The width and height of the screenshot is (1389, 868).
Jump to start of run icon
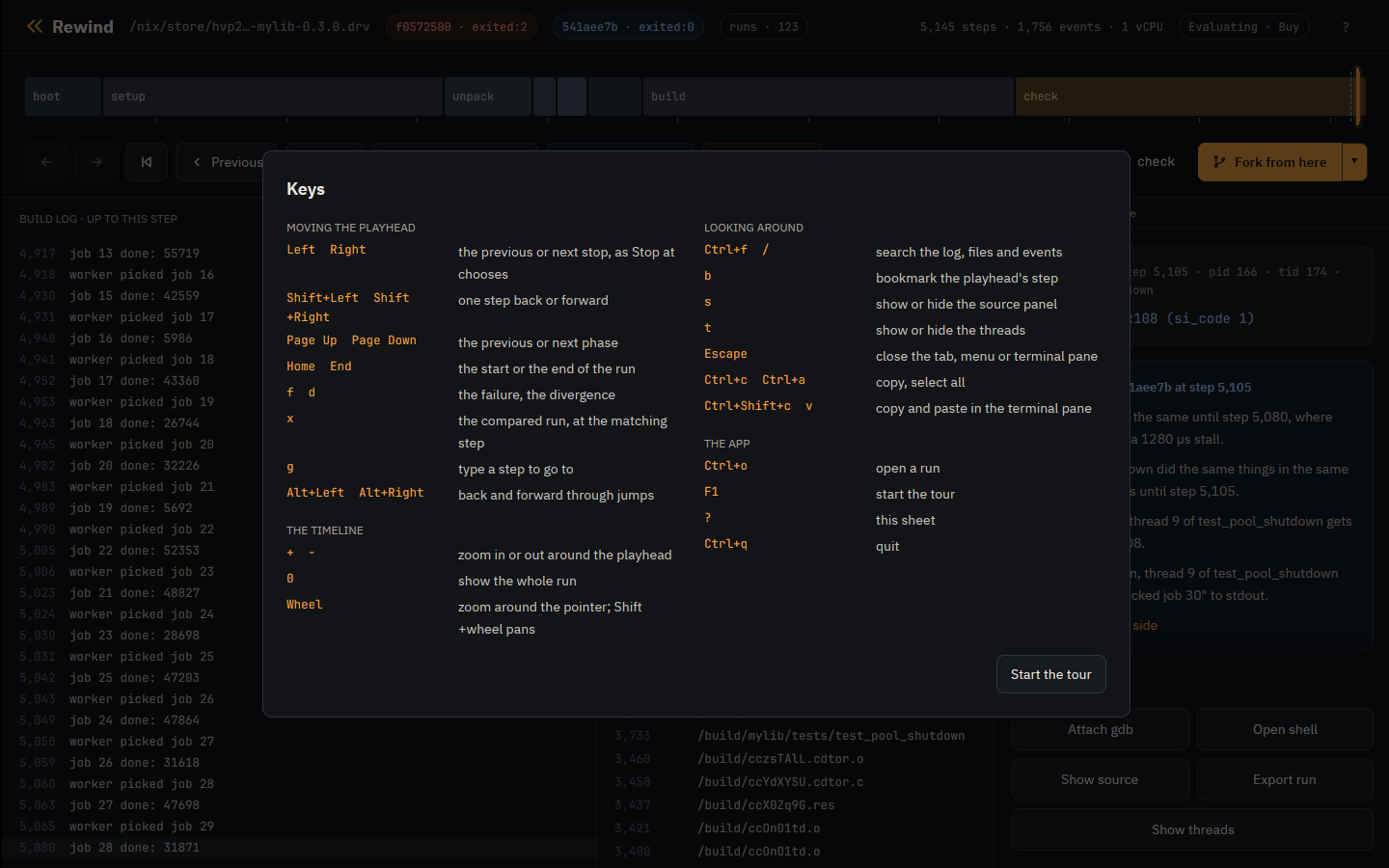coord(147,162)
